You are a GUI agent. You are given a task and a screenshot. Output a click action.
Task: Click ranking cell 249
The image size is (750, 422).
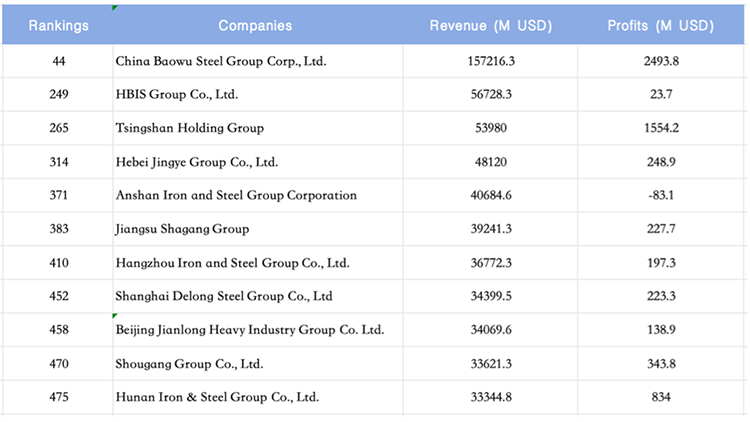pyautogui.click(x=58, y=94)
